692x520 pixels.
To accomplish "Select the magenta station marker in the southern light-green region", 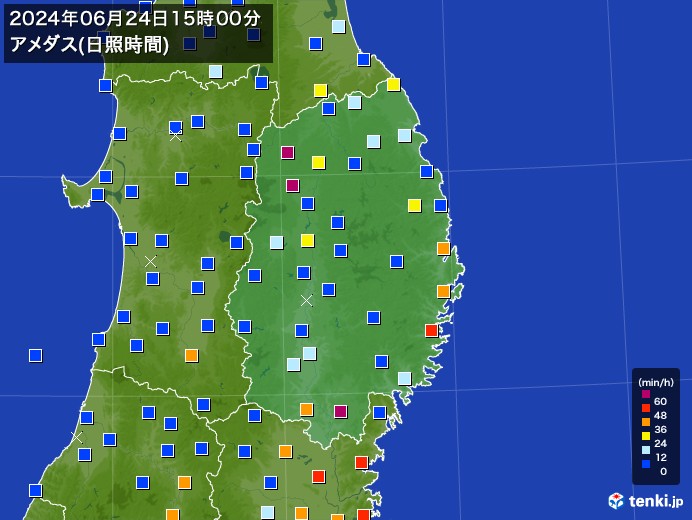I will point(340,411).
